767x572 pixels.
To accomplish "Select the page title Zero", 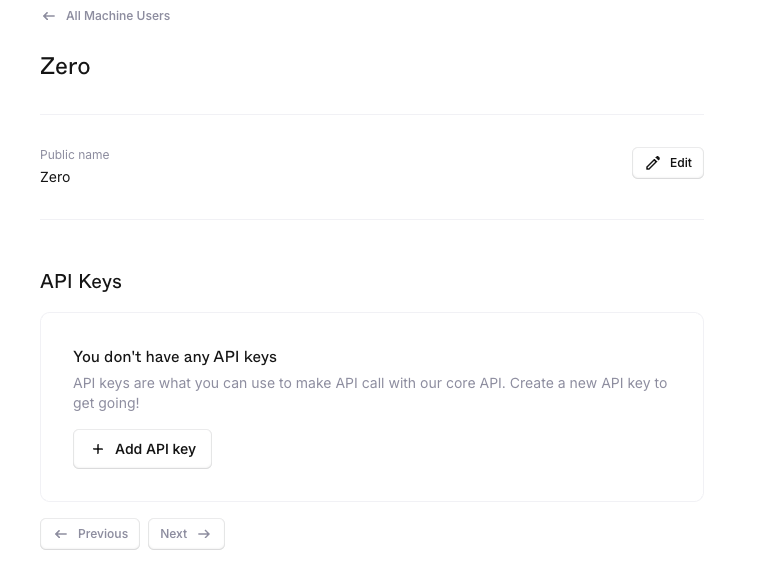I will [x=65, y=66].
